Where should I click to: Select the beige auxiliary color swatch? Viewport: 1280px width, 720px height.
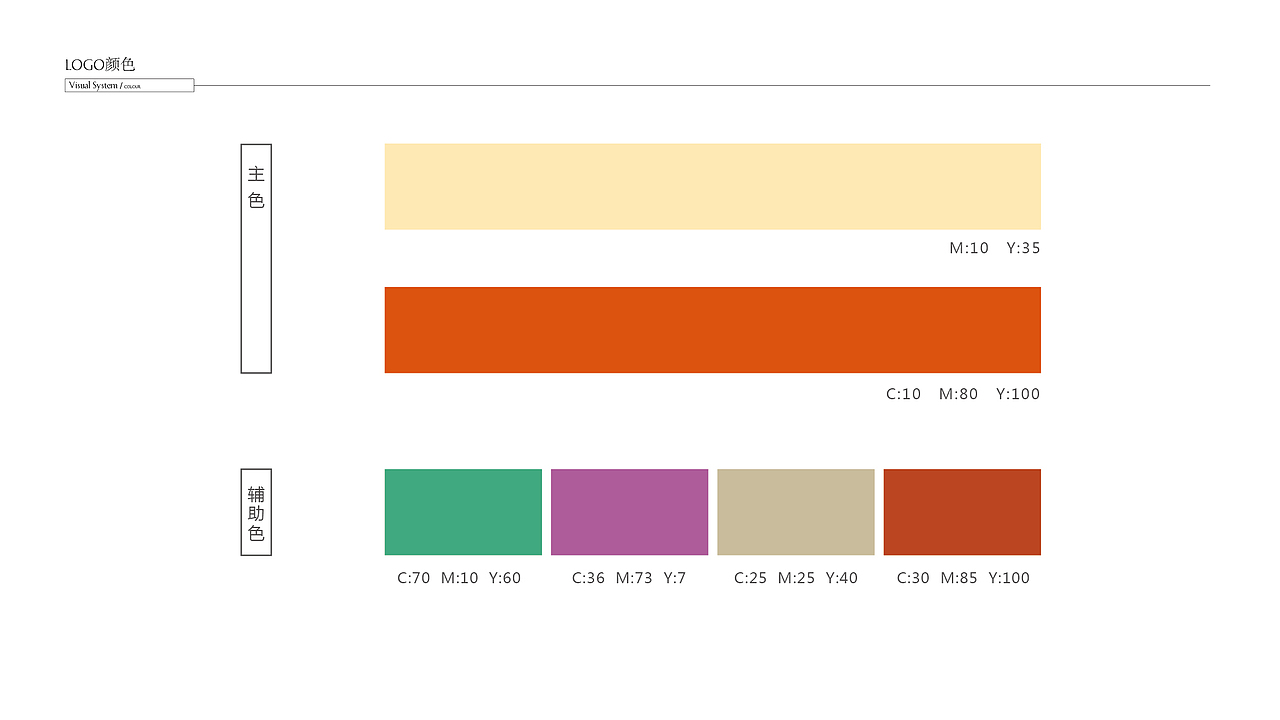796,512
